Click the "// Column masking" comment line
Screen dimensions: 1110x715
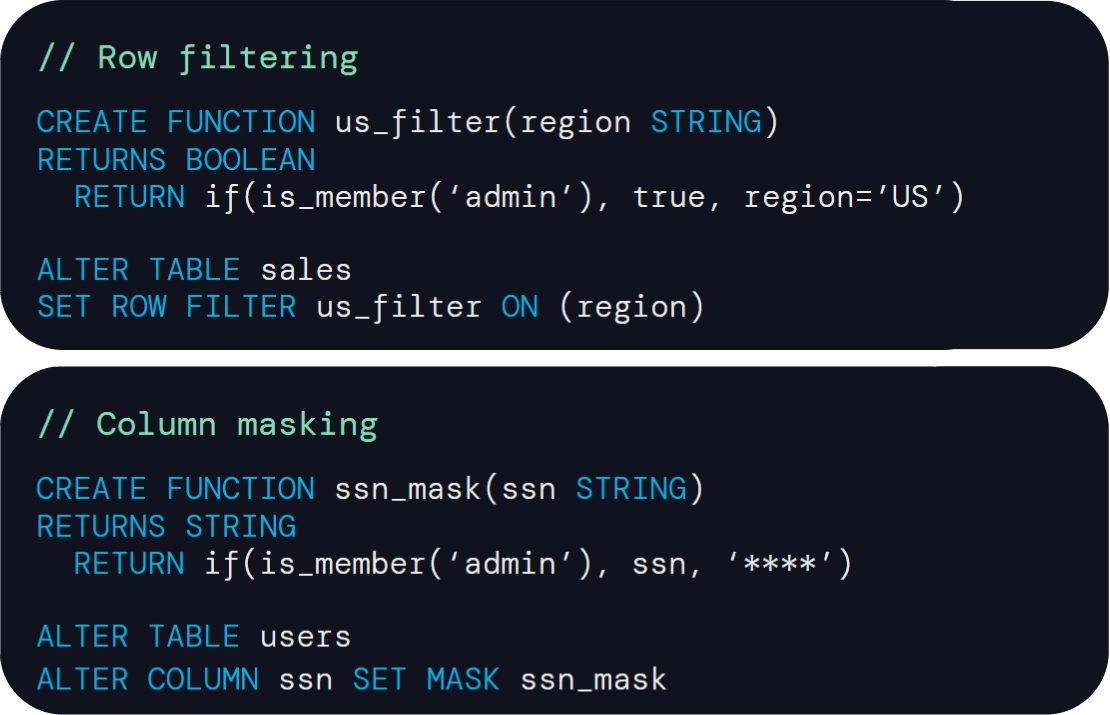207,425
